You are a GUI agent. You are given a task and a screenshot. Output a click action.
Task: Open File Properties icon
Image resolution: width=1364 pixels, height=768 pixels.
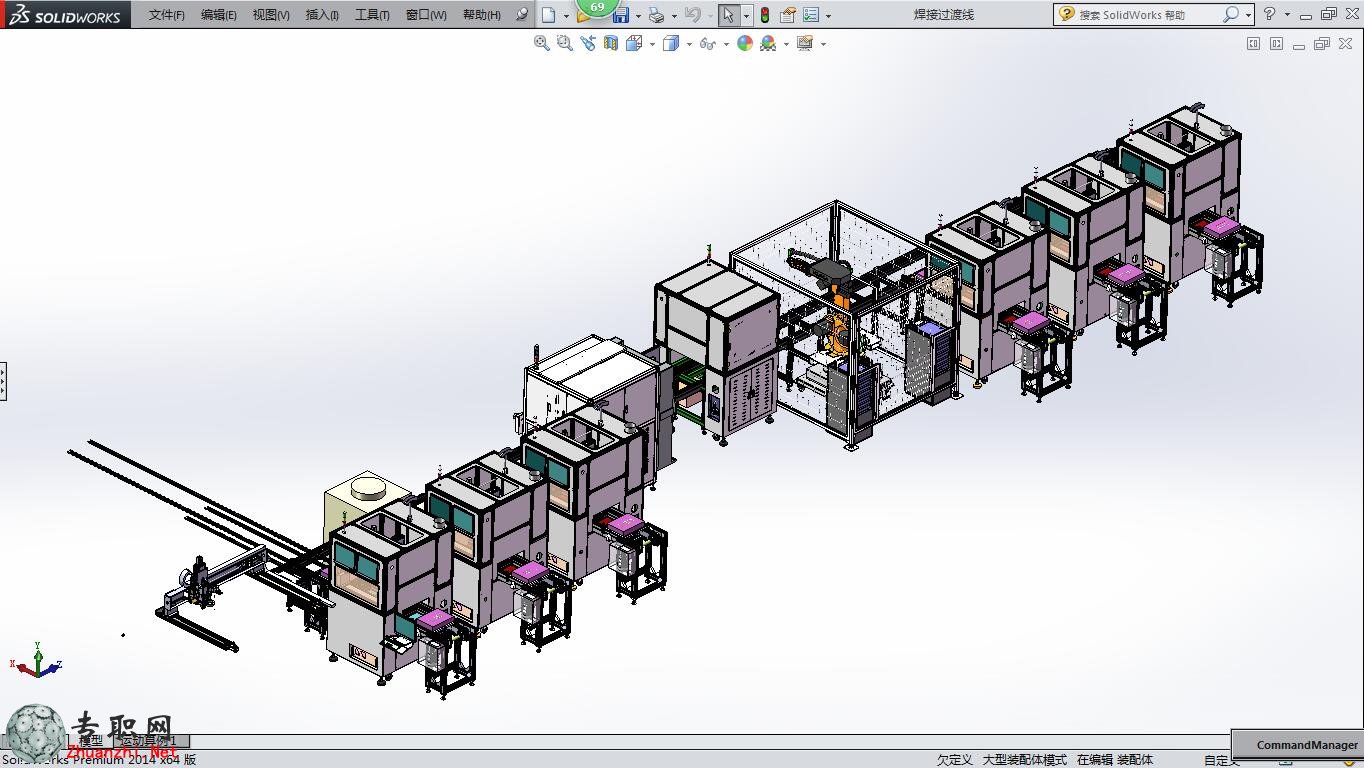[788, 15]
